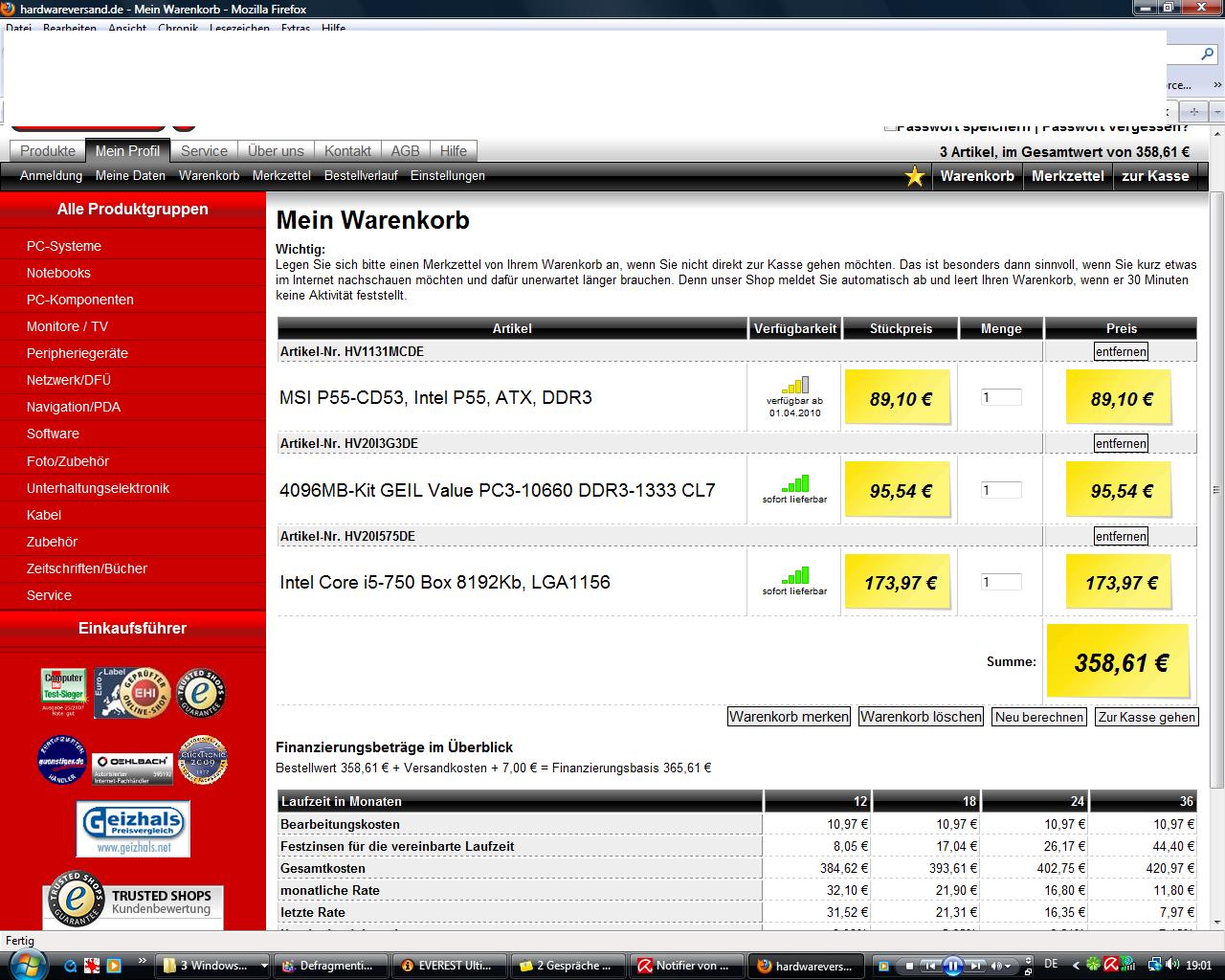Open the Clicktronic 2009 badge
Screen dimensions: 1225x980
(x=203, y=760)
